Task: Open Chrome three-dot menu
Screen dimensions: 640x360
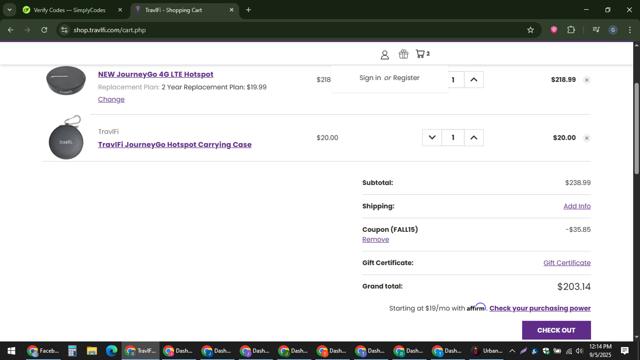Action: [x=630, y=30]
